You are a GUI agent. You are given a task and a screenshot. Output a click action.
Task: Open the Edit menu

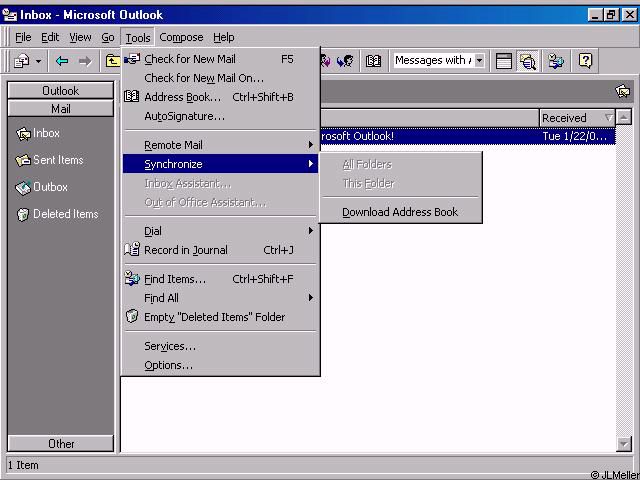50,38
